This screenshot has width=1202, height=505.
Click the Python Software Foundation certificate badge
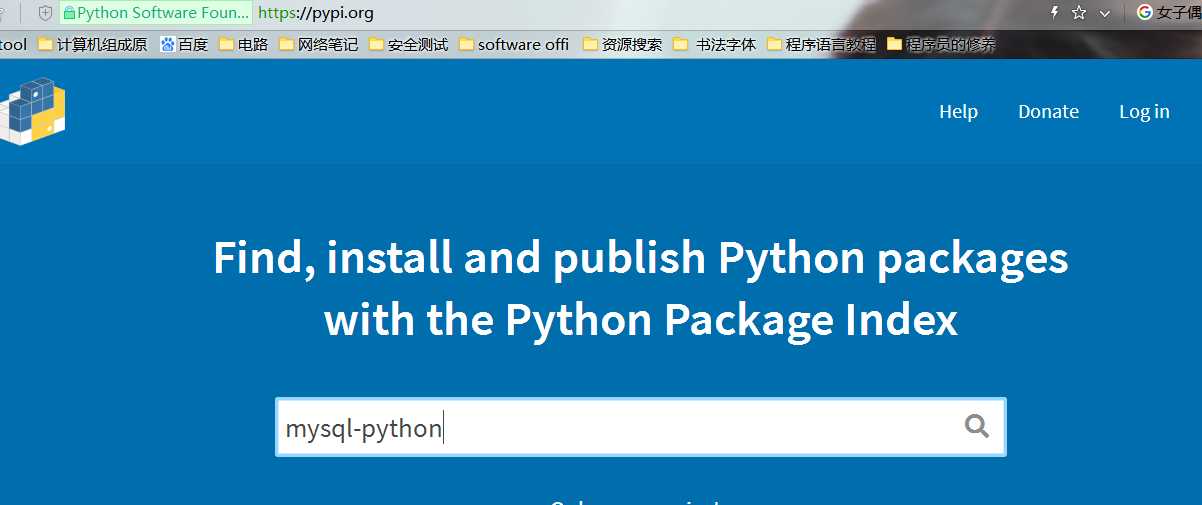(x=156, y=13)
